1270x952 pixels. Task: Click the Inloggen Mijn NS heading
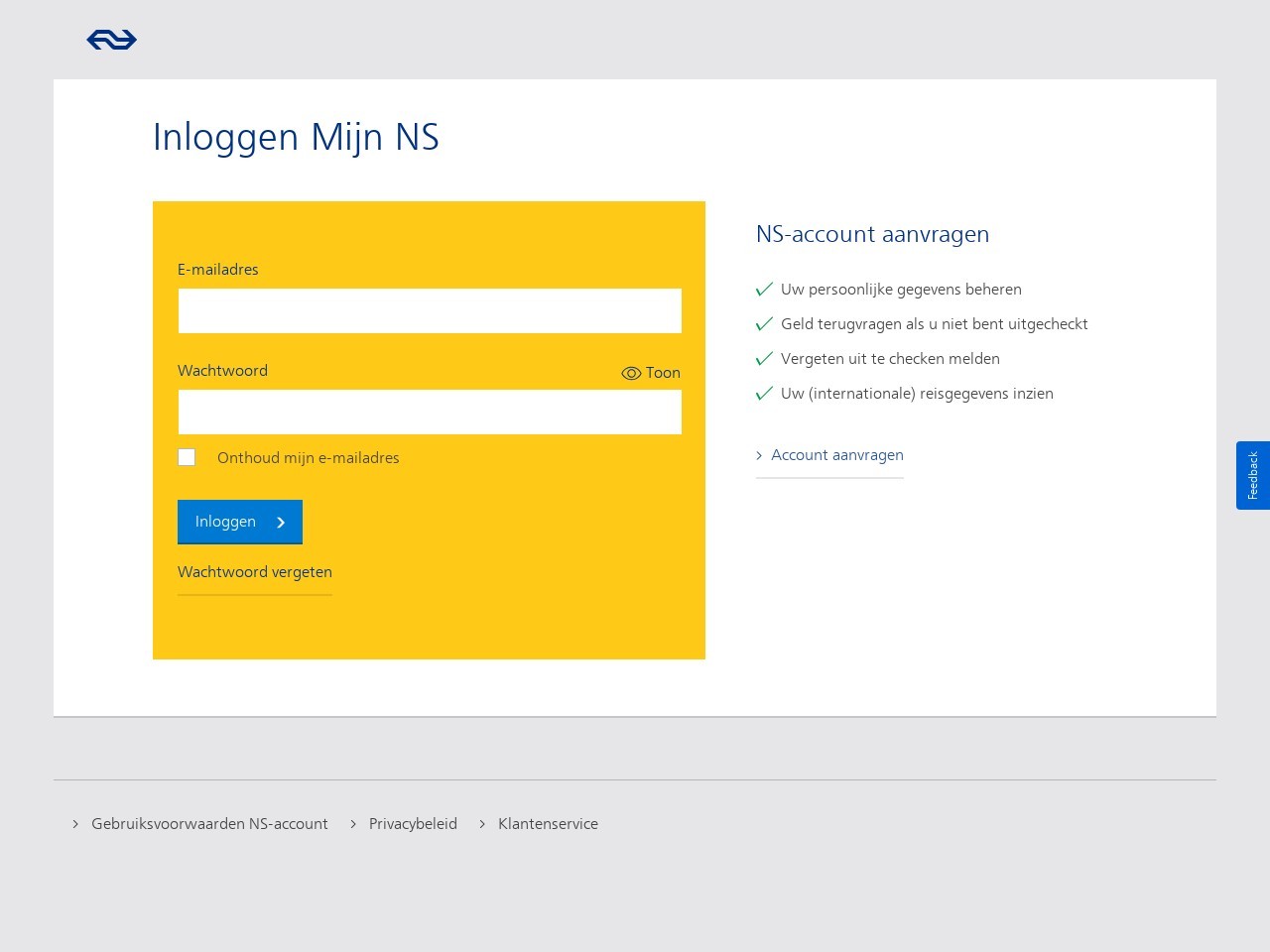click(x=296, y=137)
